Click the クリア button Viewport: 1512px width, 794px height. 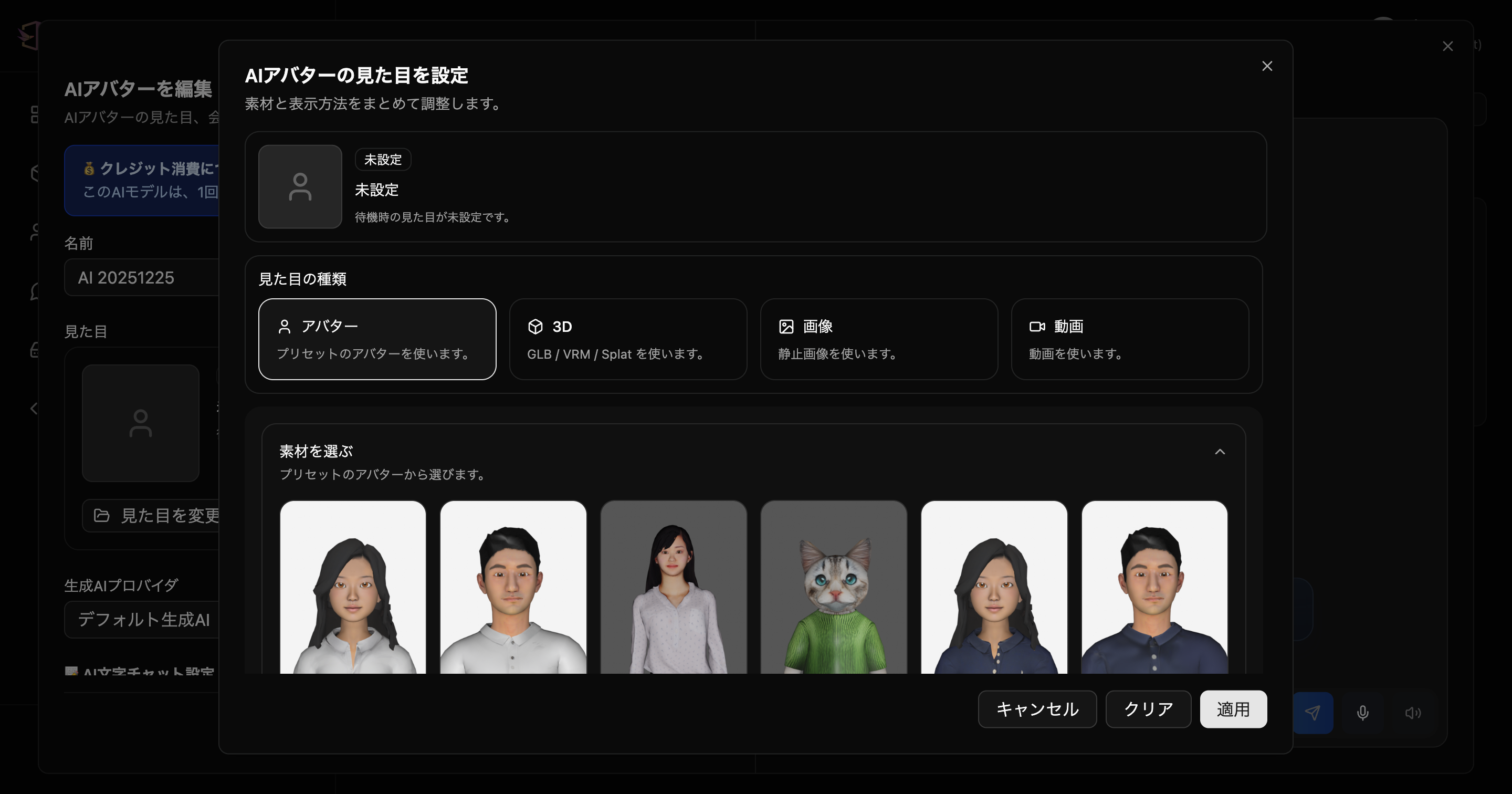[x=1148, y=709]
